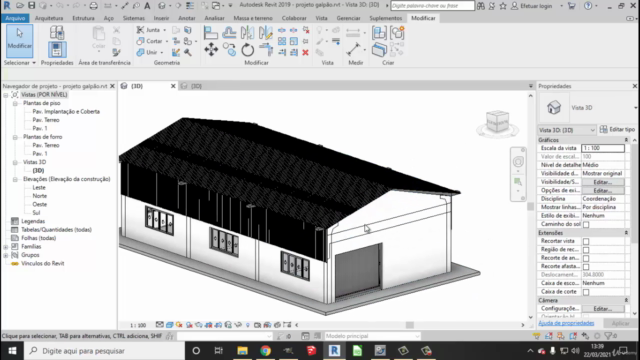Image resolution: width=640 pixels, height=360 pixels.
Task: Collapse Plantas de forro node
Action: [x=15, y=137]
